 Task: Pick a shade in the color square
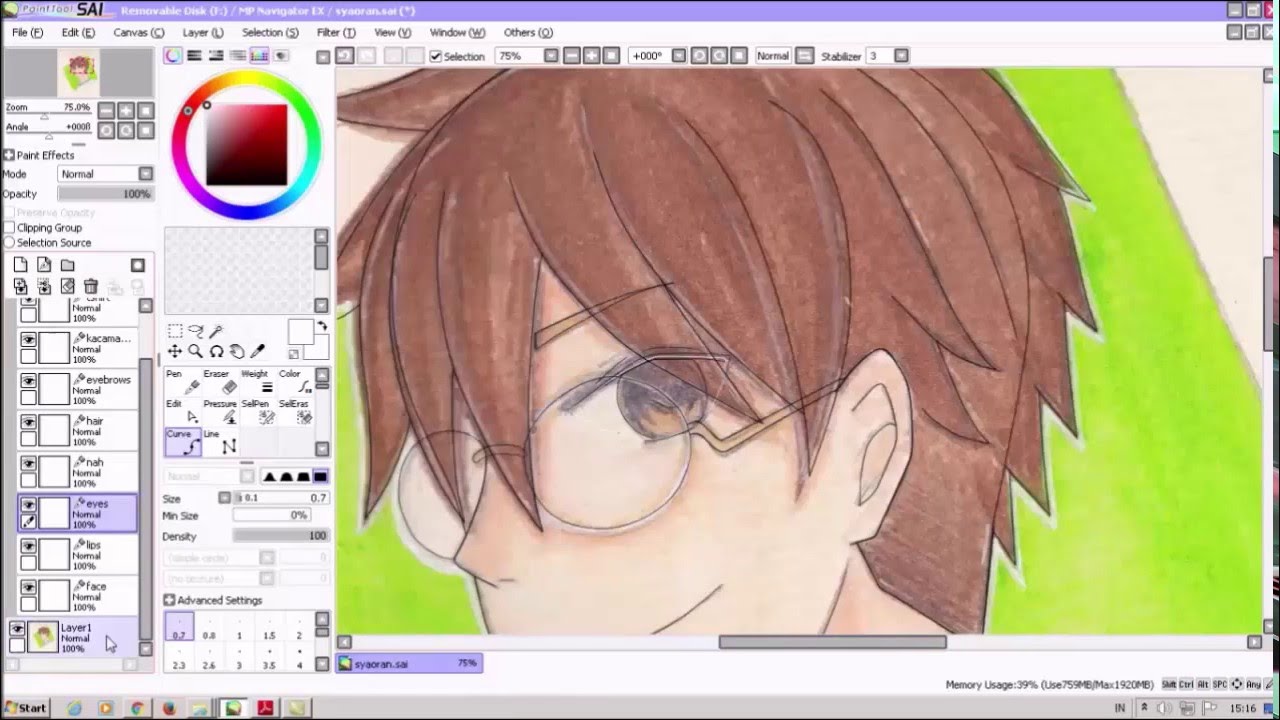[x=246, y=145]
